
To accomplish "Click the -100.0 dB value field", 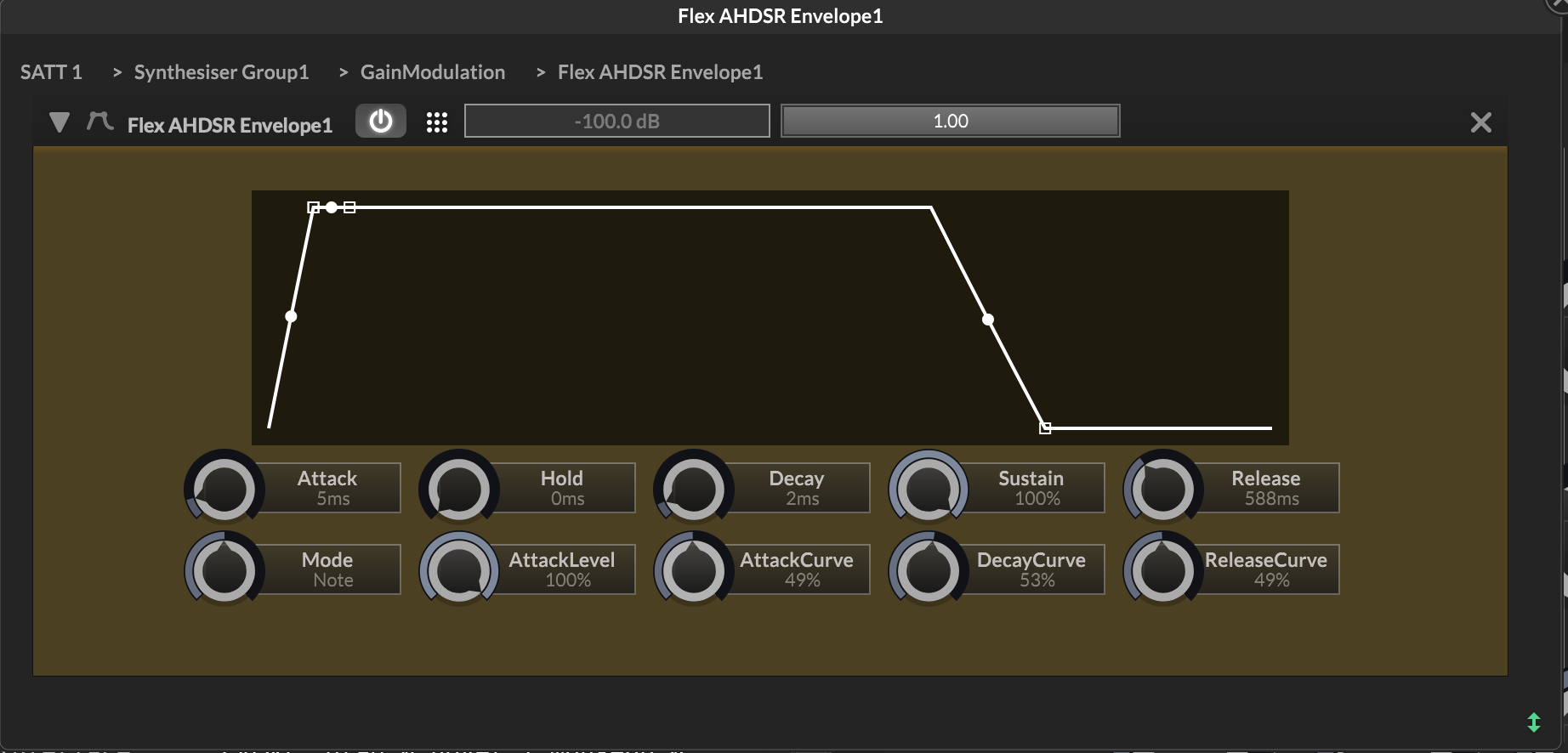I will [x=616, y=122].
